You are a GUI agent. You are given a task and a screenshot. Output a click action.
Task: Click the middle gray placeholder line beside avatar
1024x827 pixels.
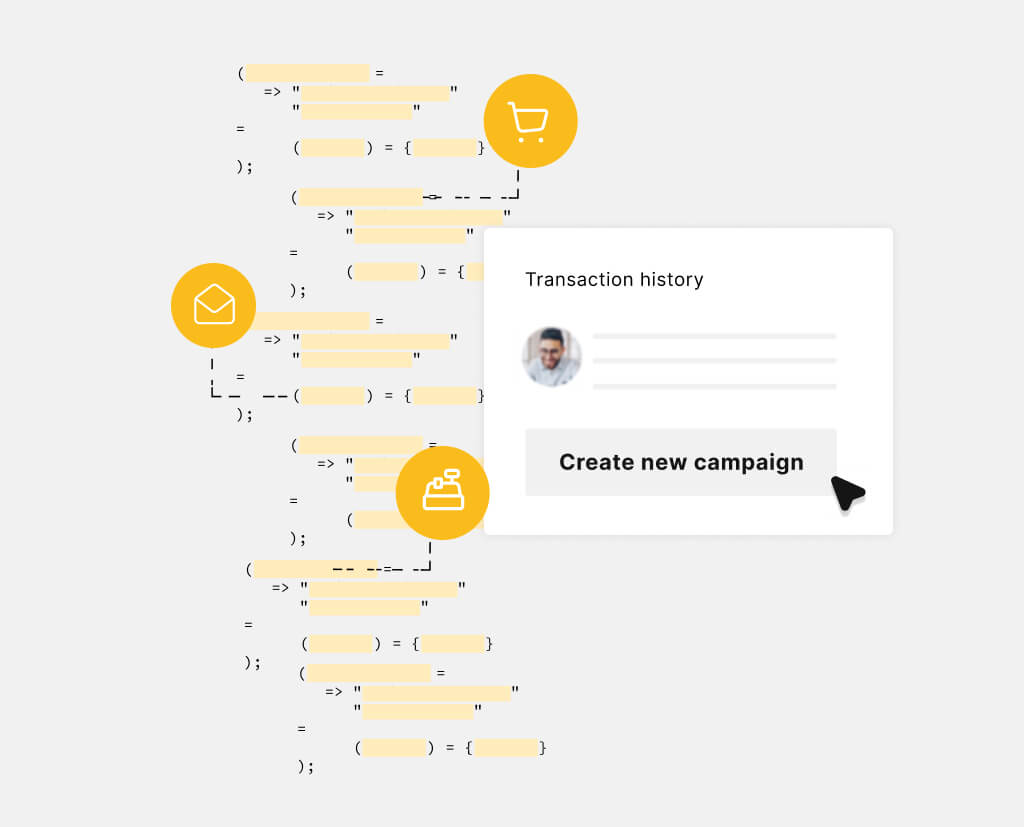714,361
